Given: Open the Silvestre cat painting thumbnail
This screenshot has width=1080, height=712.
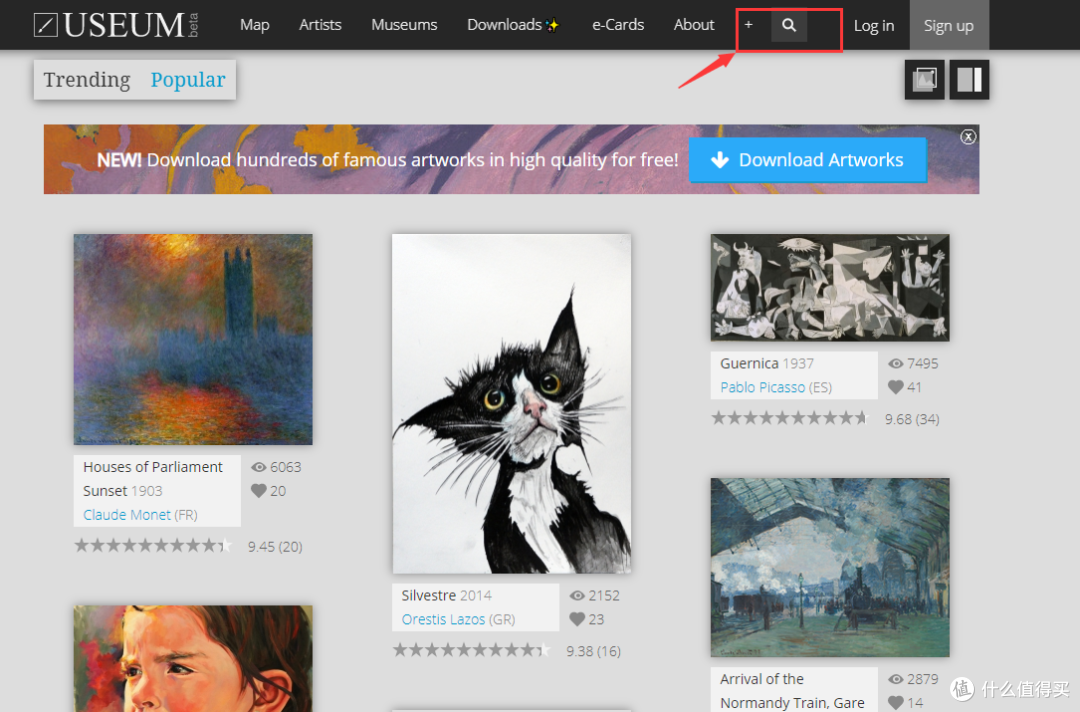Looking at the screenshot, I should 512,404.
